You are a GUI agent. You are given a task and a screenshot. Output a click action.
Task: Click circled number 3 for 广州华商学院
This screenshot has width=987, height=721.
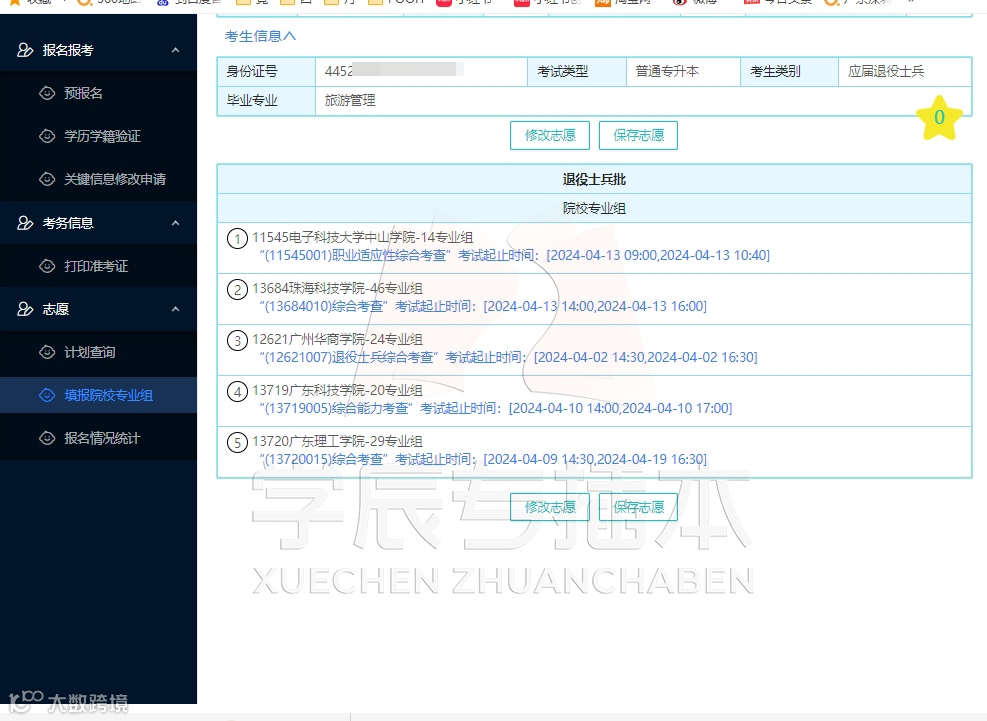click(237, 341)
